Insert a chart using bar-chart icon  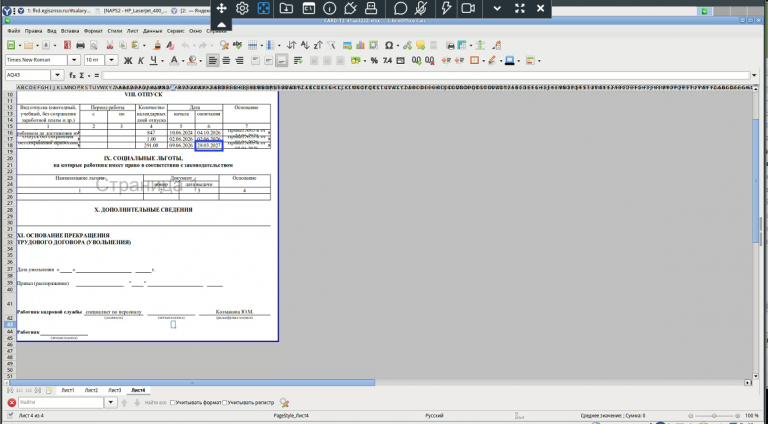click(x=360, y=45)
